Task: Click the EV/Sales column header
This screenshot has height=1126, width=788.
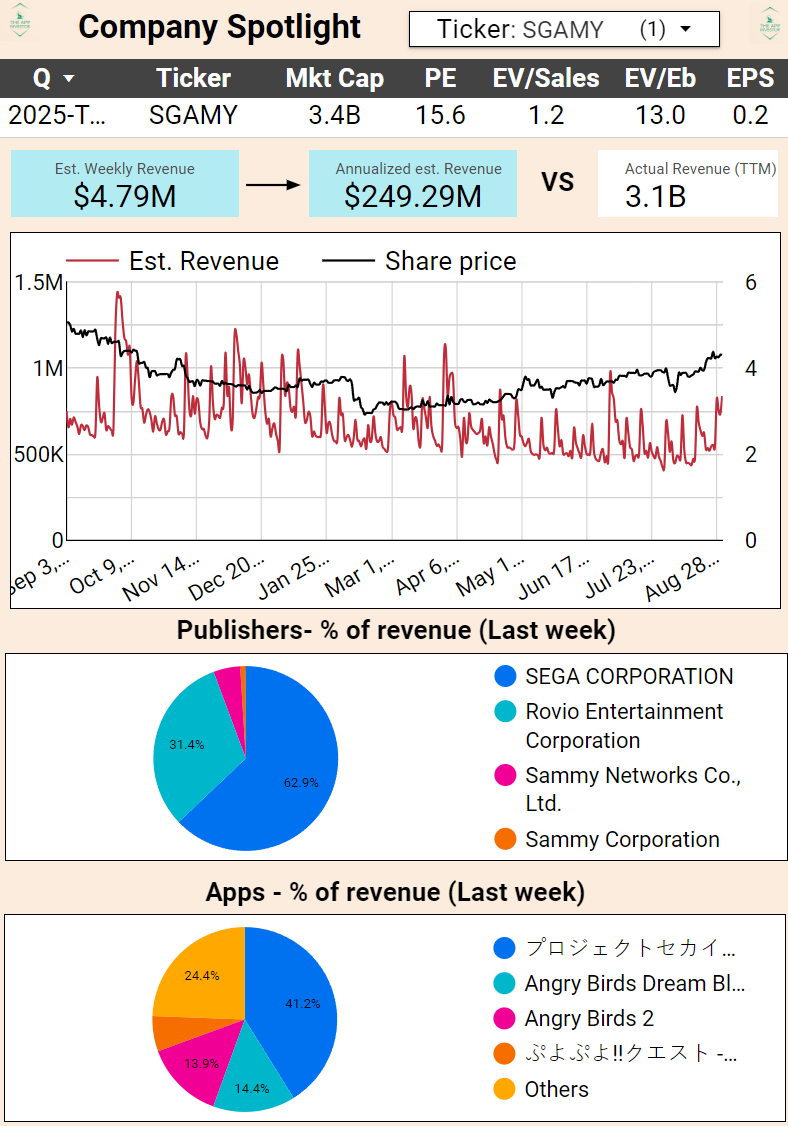Action: coord(546,78)
